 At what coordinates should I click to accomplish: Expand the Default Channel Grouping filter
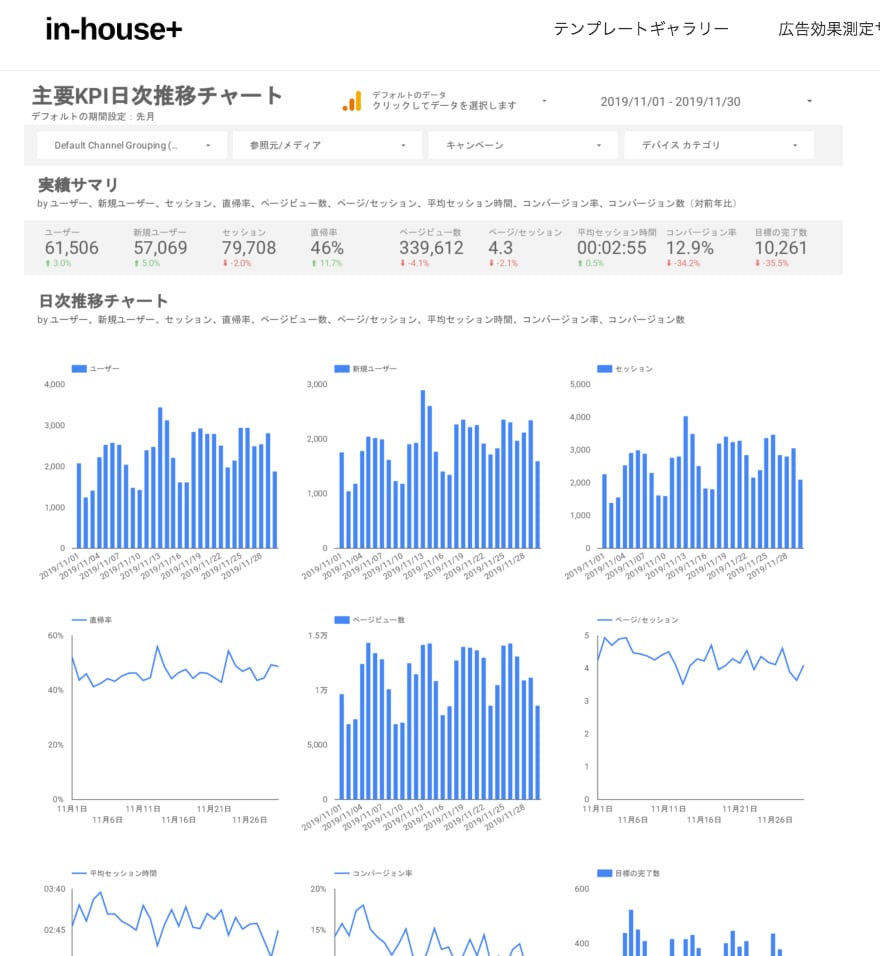point(132,145)
